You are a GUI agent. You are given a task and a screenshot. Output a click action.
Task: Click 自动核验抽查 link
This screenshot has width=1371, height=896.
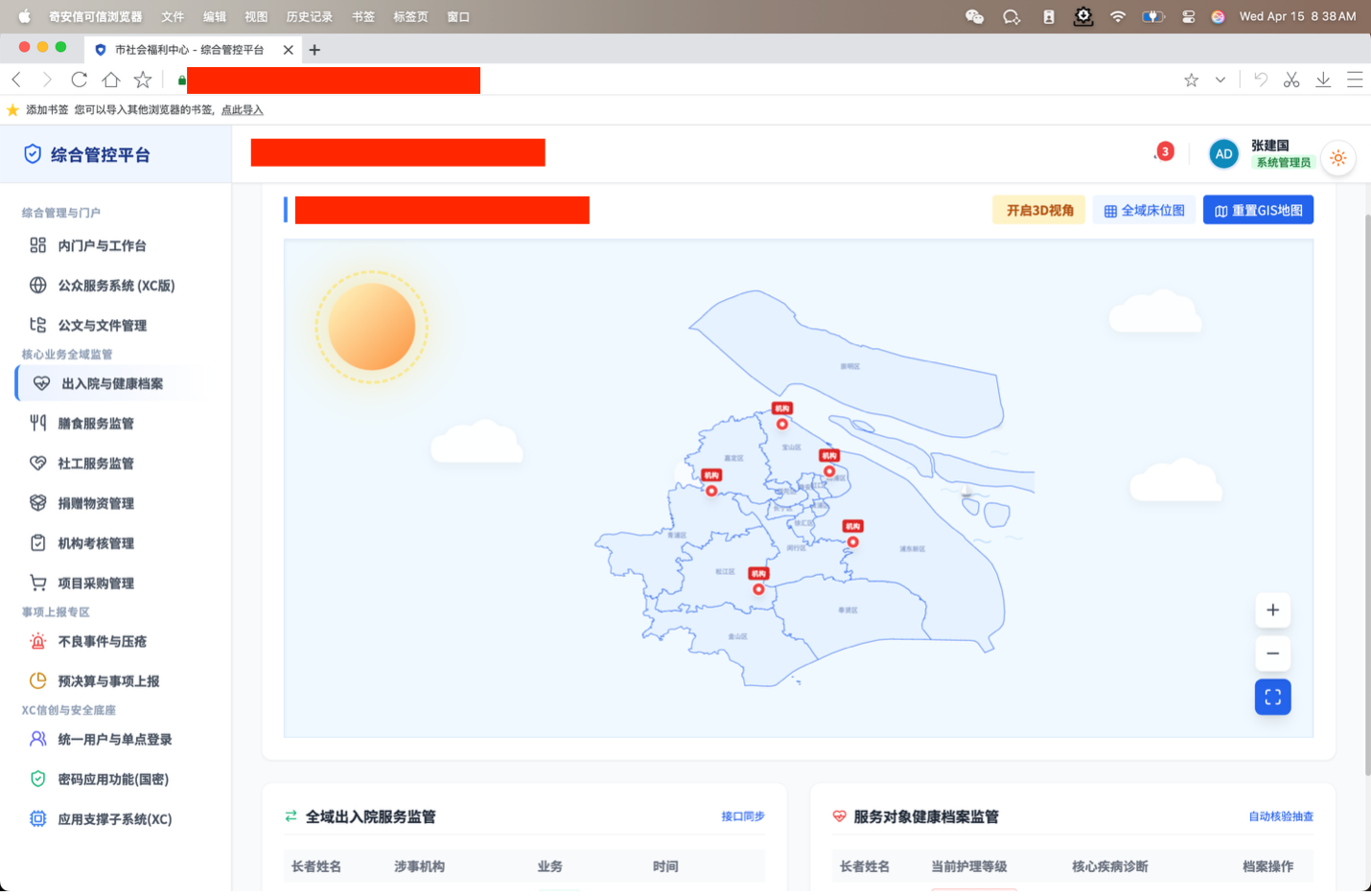pos(1281,816)
